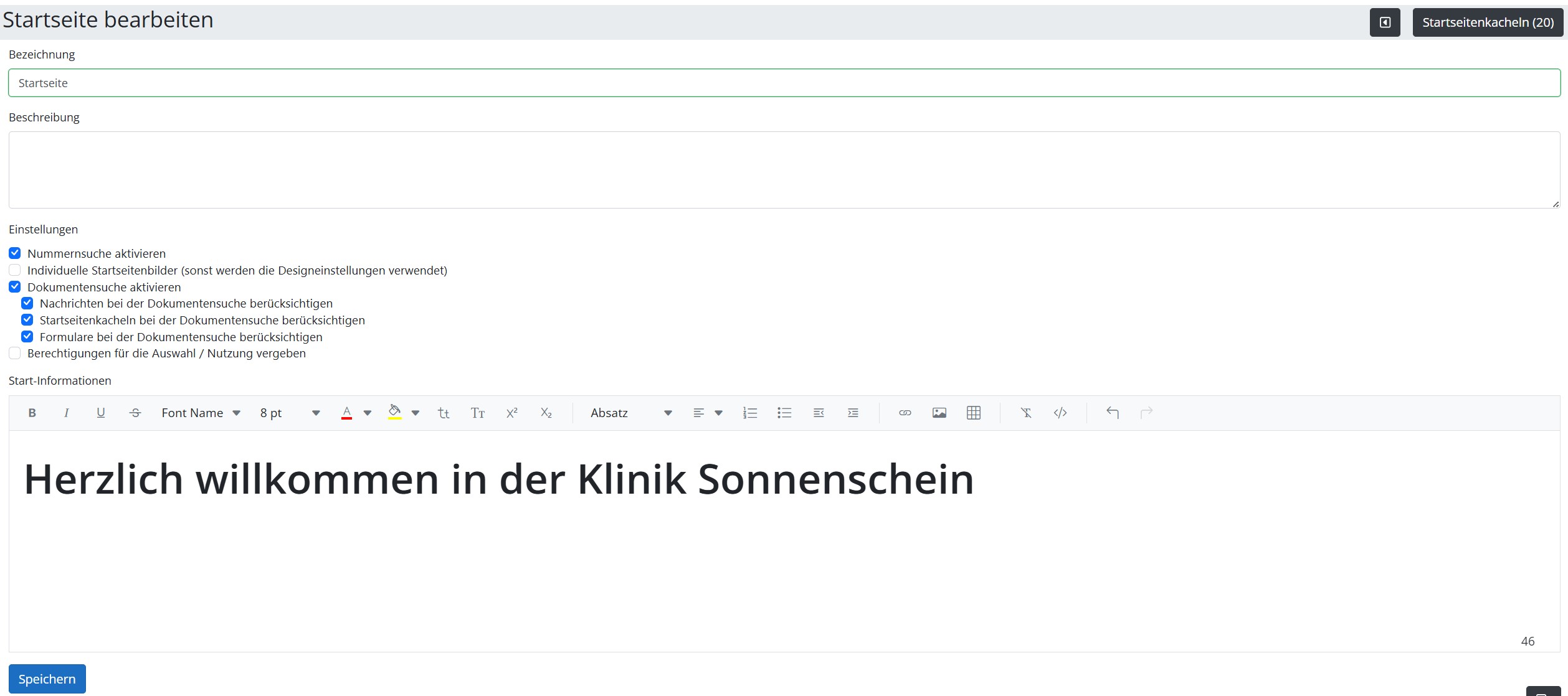Apply italic formatting
The height and width of the screenshot is (696, 1568).
[x=67, y=413]
